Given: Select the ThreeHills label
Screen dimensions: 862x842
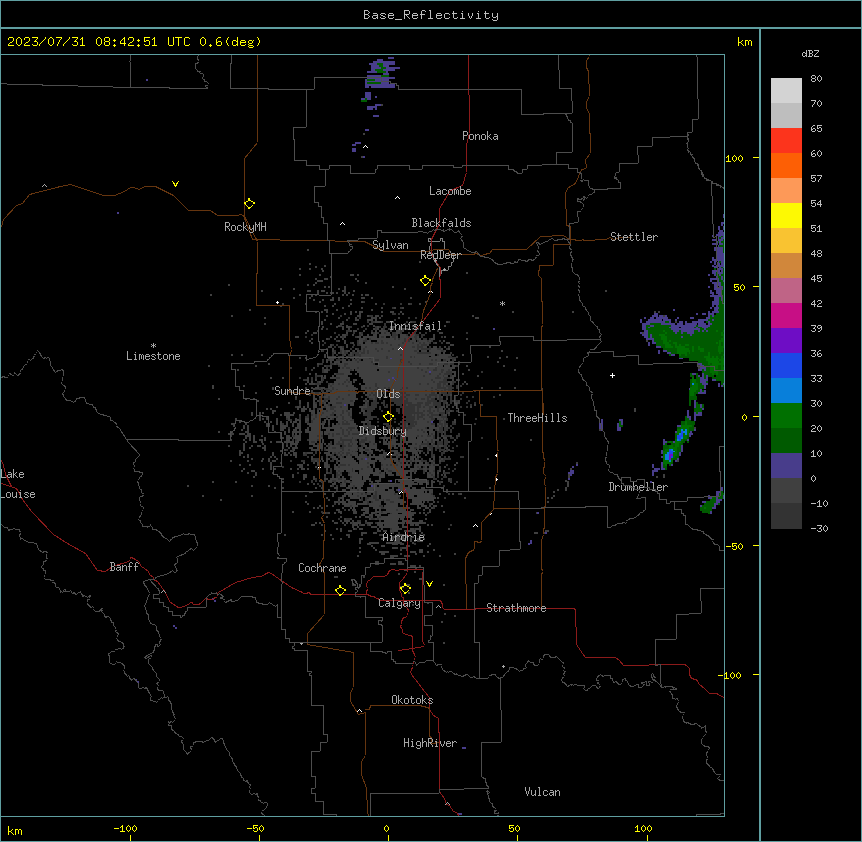Looking at the screenshot, I should (537, 418).
